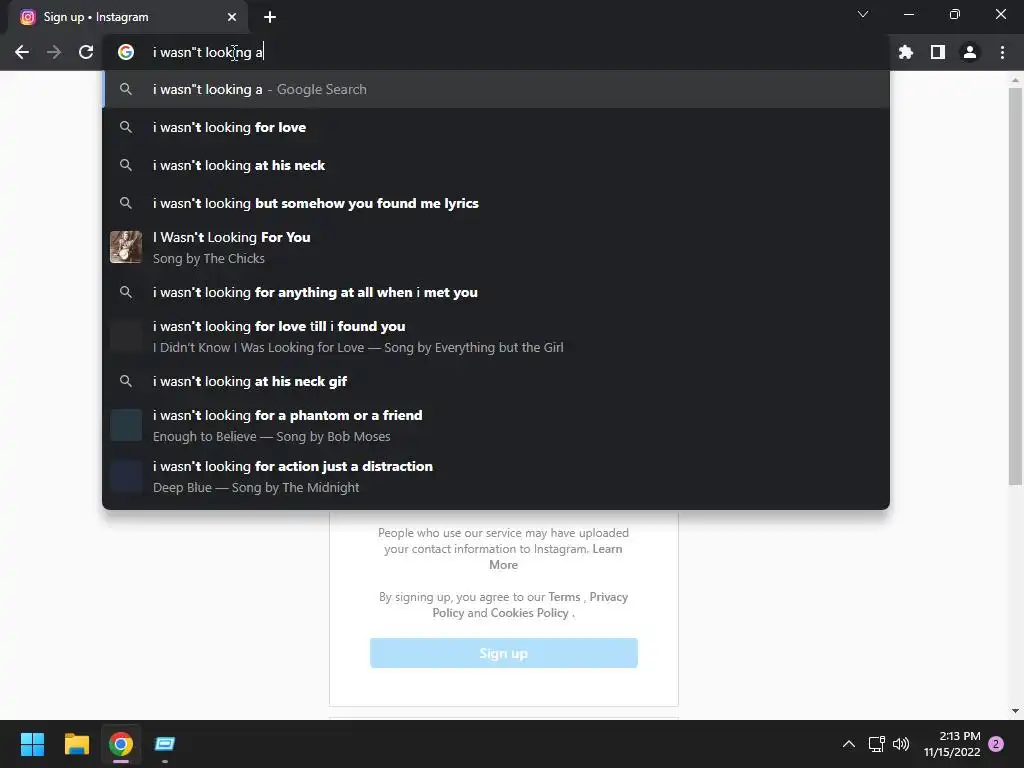Choose suggestion "i wasn't looking for love"
The image size is (1024, 768).
(x=496, y=127)
